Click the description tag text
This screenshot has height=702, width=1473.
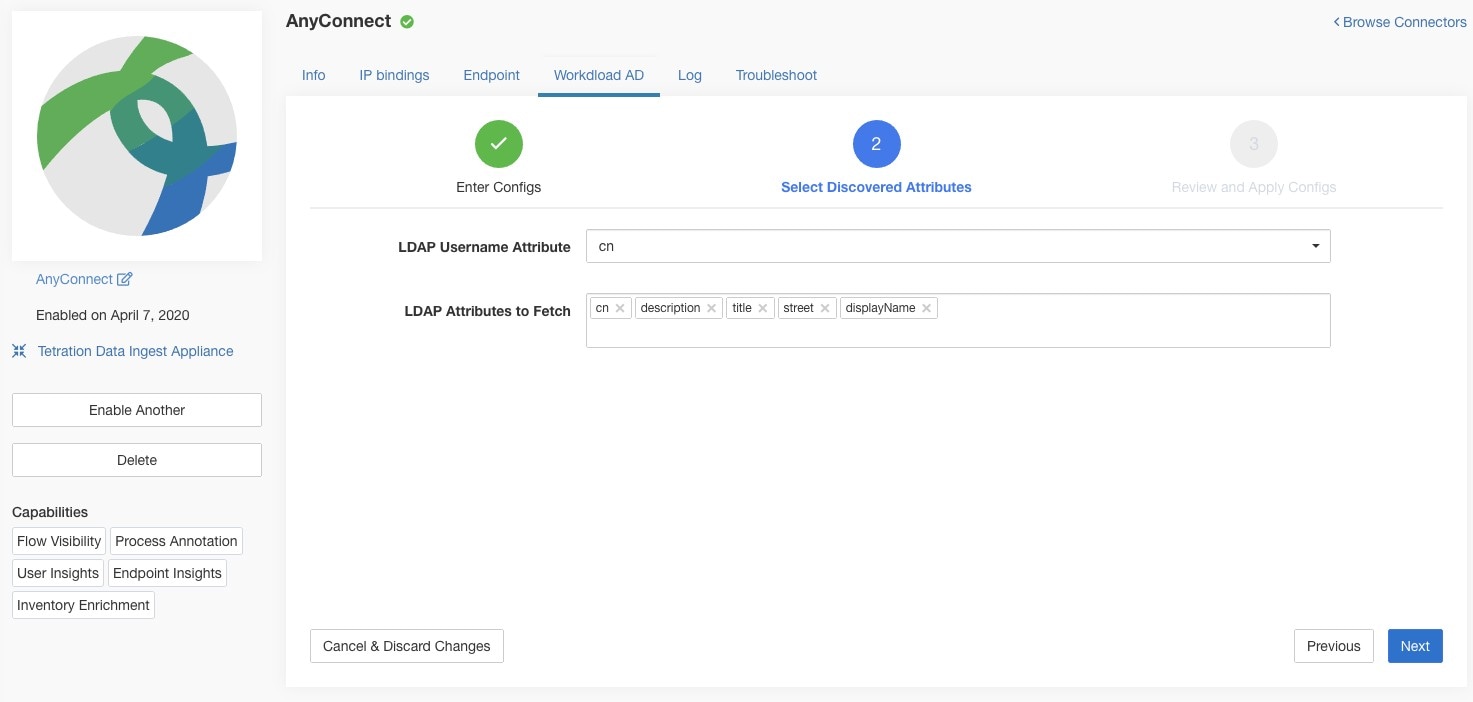670,308
